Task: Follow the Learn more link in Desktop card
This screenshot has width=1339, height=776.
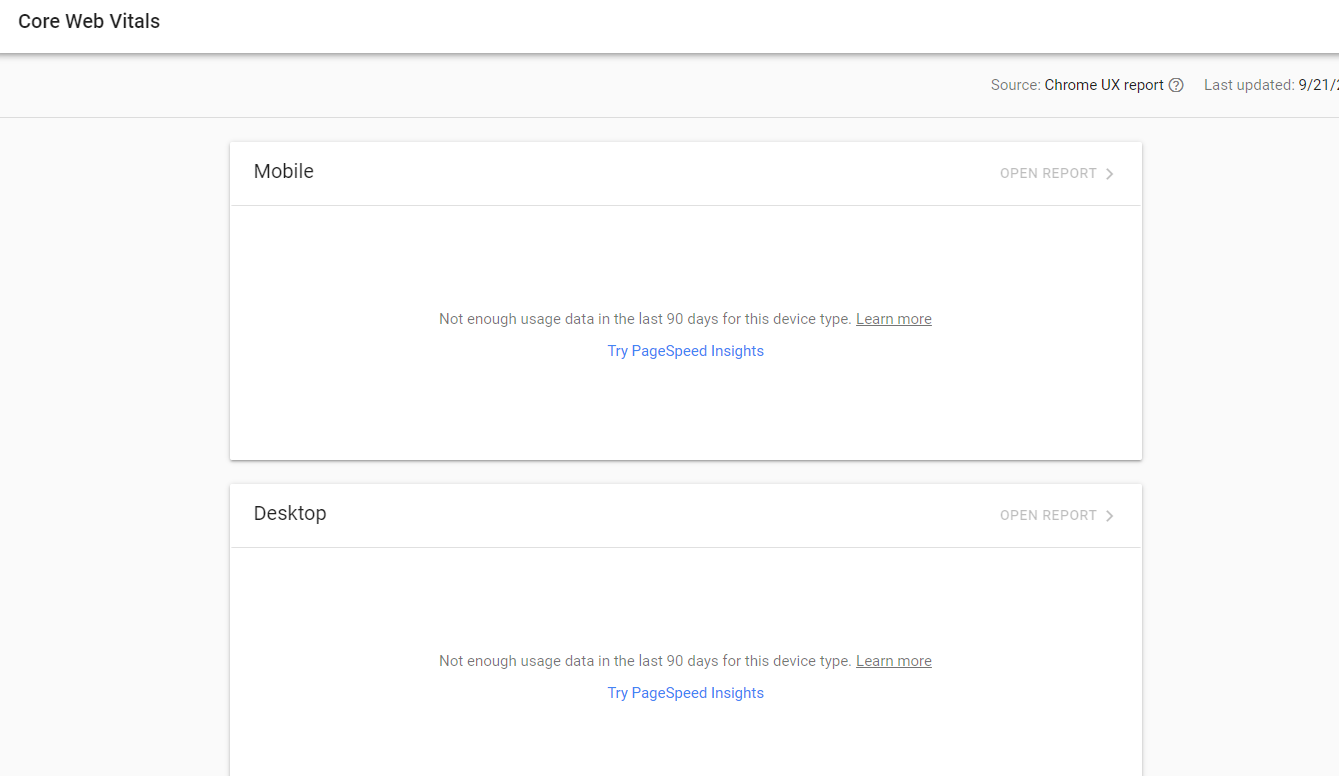Action: pyautogui.click(x=893, y=661)
